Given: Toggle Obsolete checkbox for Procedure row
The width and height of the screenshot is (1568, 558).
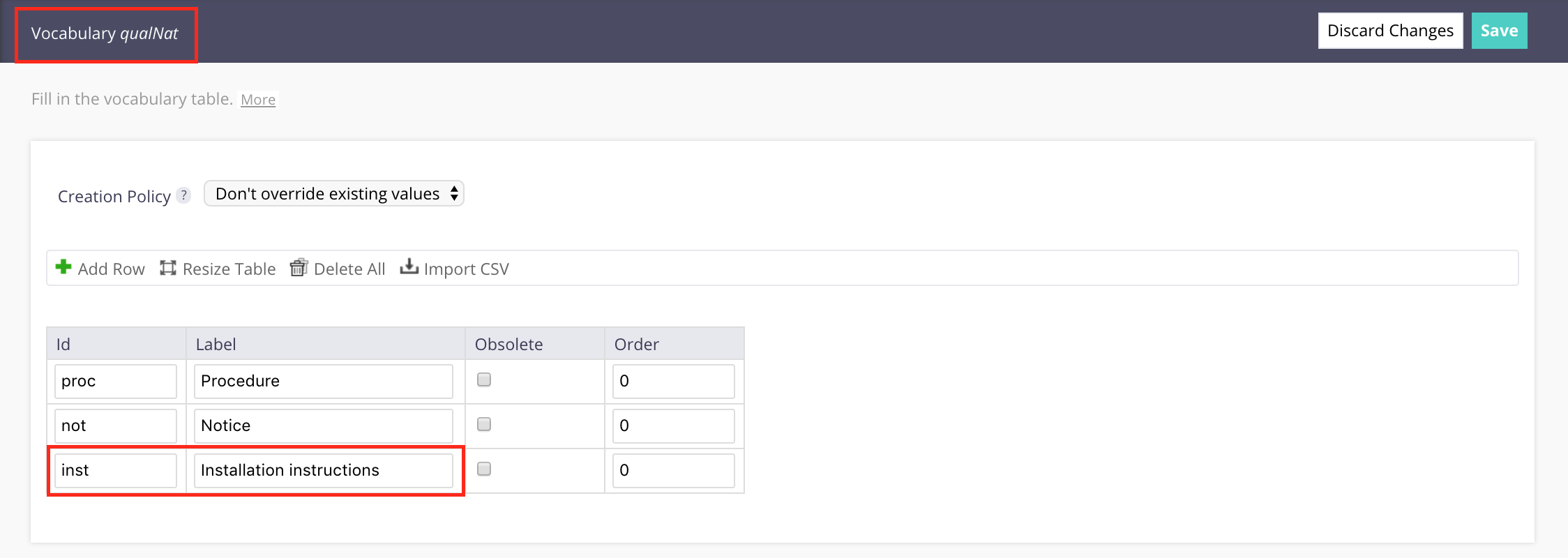Looking at the screenshot, I should click(484, 379).
